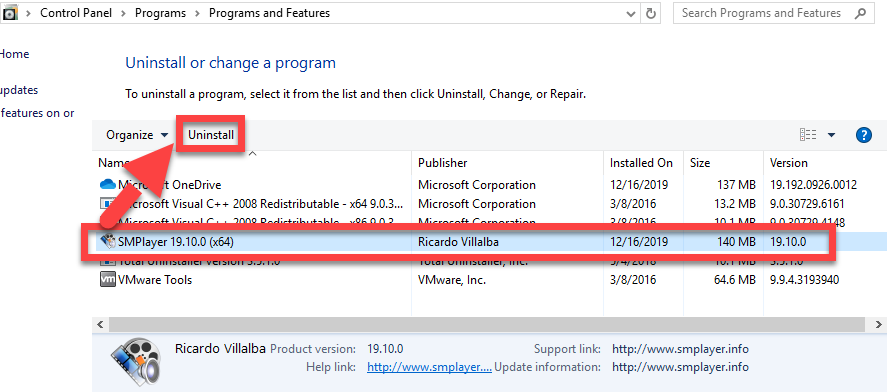Focus the Search Programs and Features box

tap(773, 13)
